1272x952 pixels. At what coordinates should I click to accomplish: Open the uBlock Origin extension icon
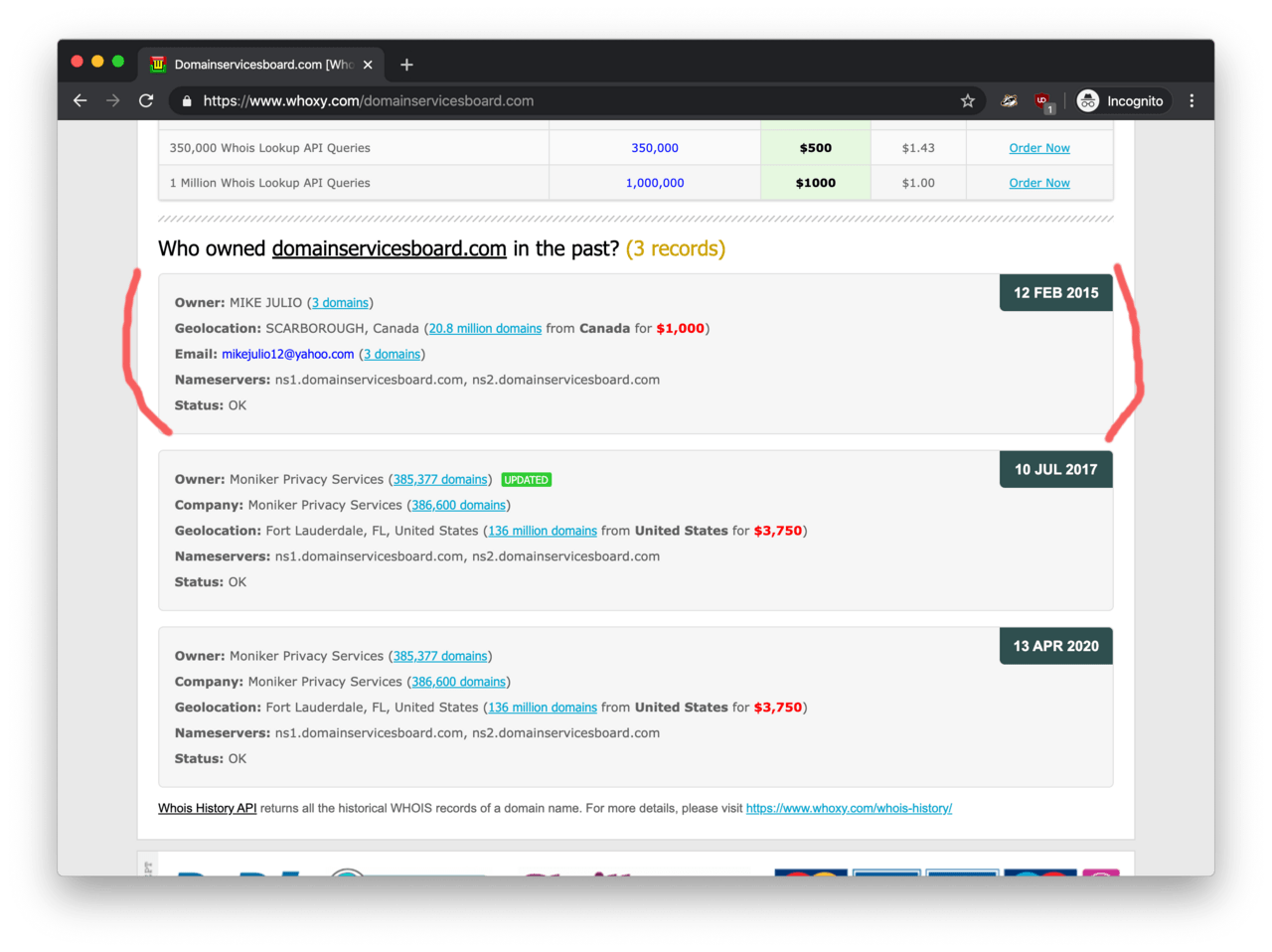[x=1042, y=101]
